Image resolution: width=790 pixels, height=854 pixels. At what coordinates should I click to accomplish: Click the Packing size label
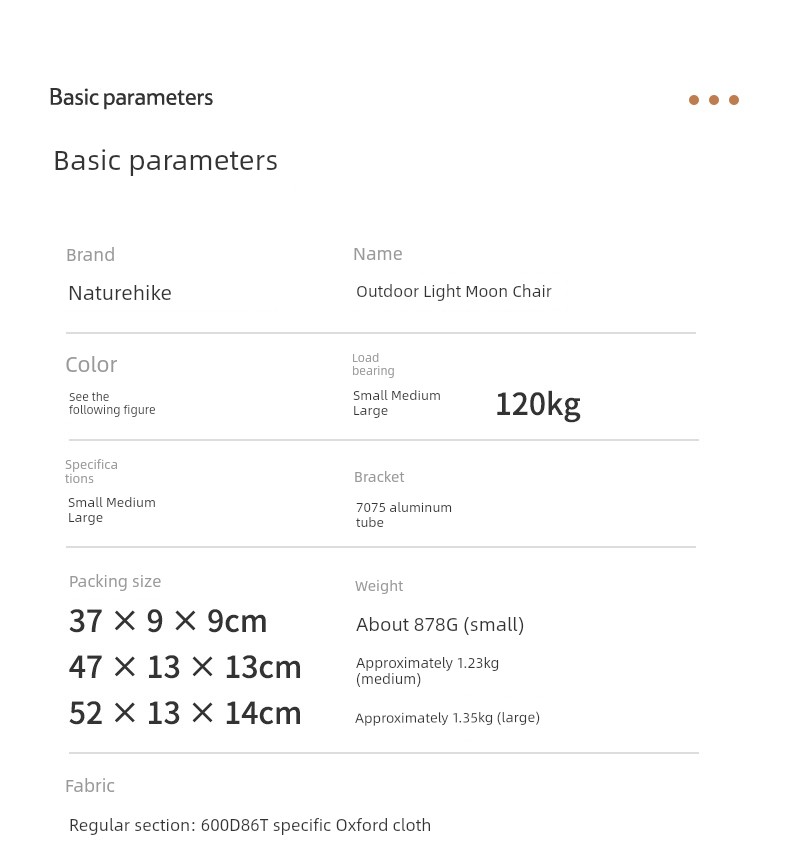point(115,582)
